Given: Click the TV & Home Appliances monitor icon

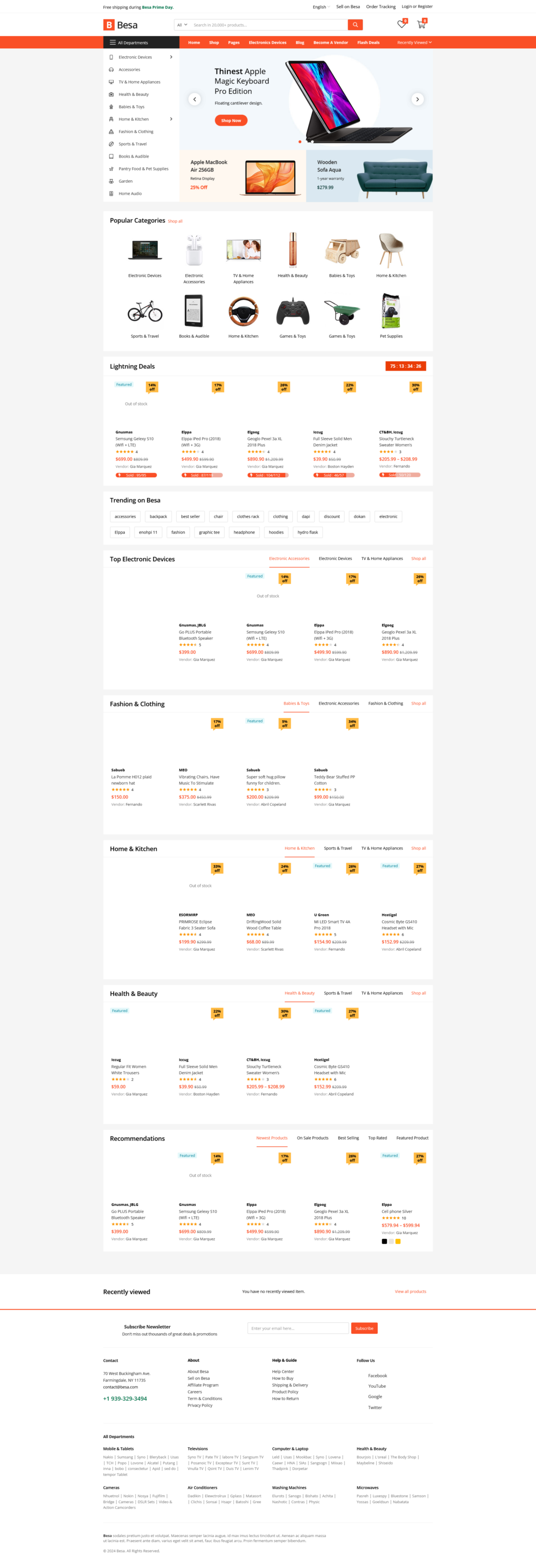Looking at the screenshot, I should click(111, 82).
